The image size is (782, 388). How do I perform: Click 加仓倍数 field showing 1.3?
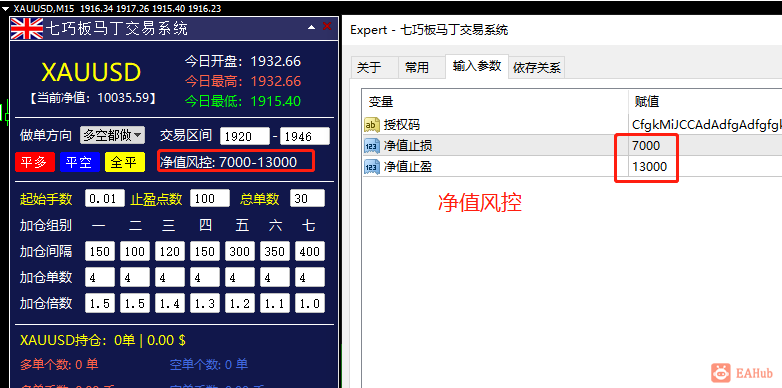click(204, 303)
